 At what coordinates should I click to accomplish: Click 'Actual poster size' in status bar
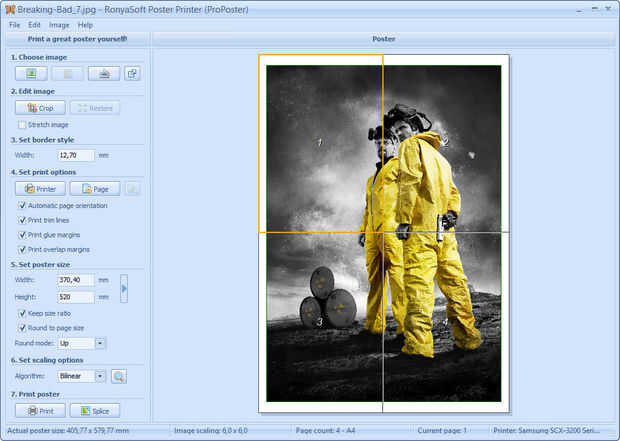click(x=68, y=431)
